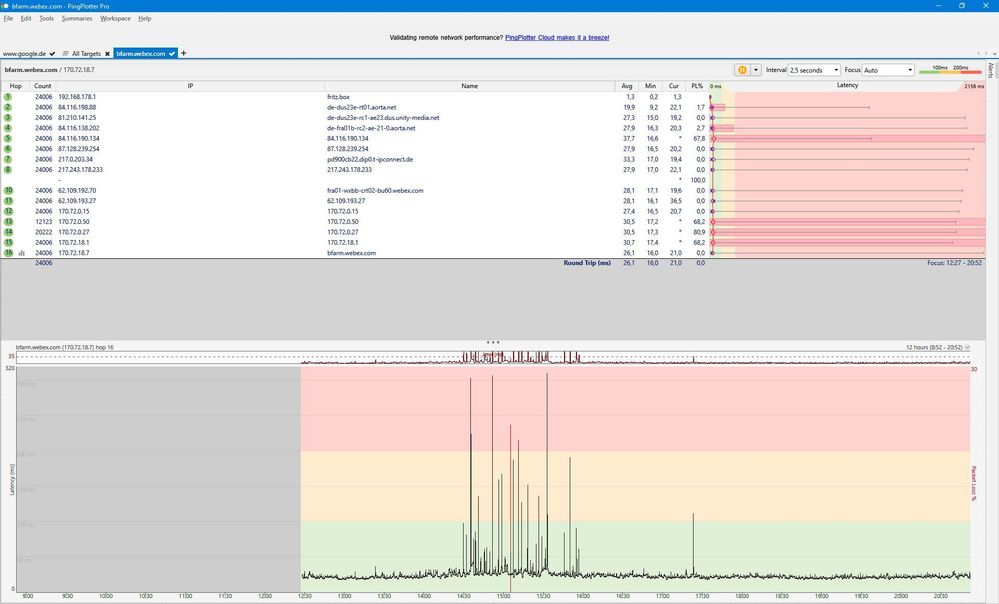Click name pd900cb22.dip0.t-ipconnect.de
The image size is (999, 604).
[370, 159]
